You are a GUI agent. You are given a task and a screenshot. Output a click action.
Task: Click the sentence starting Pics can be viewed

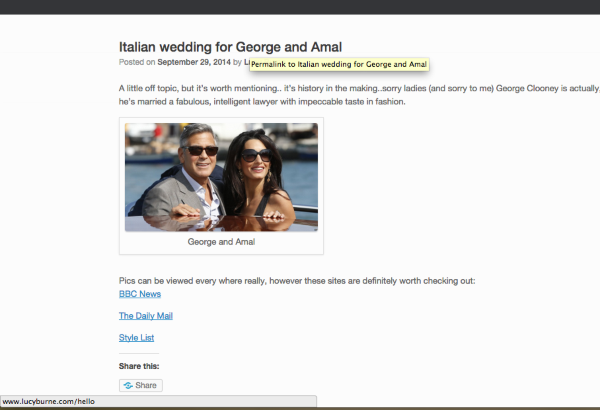point(297,281)
